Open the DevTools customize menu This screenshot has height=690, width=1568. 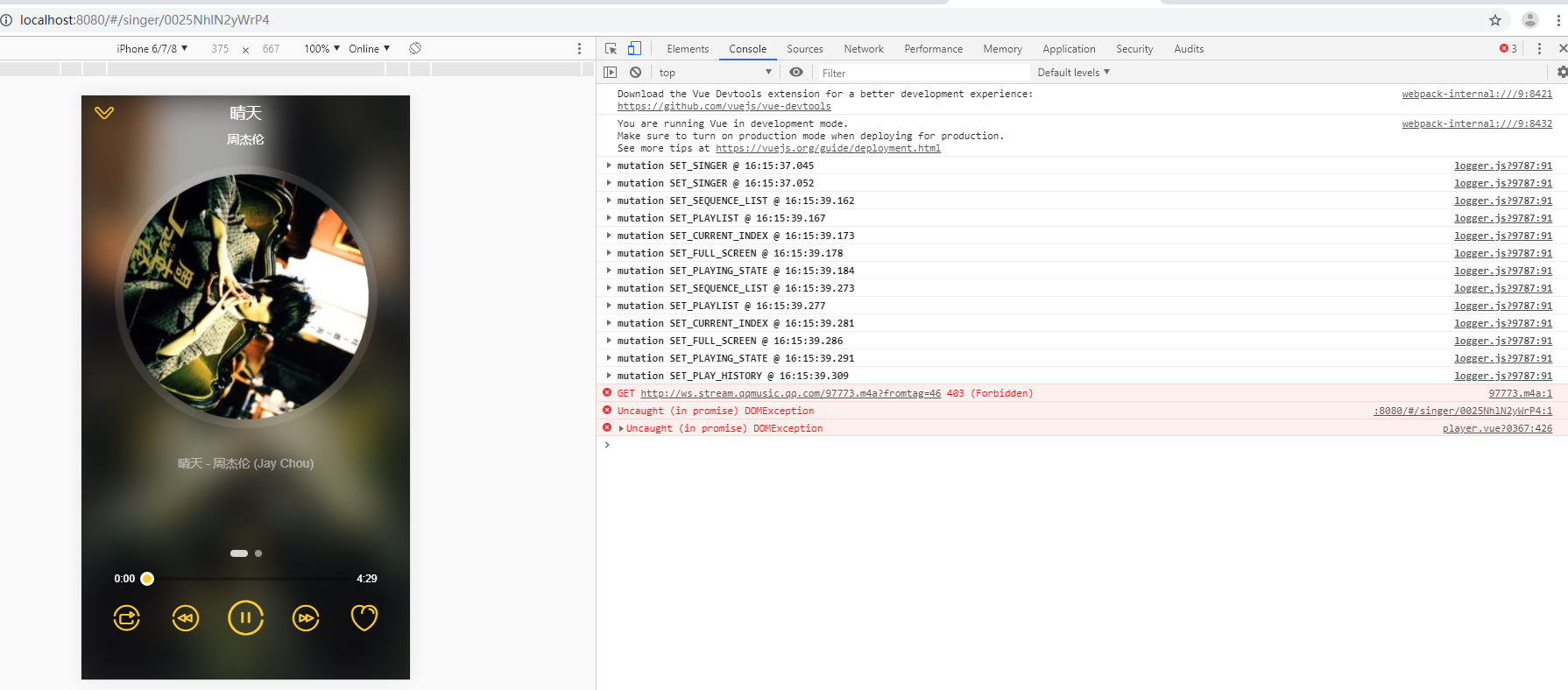1539,49
